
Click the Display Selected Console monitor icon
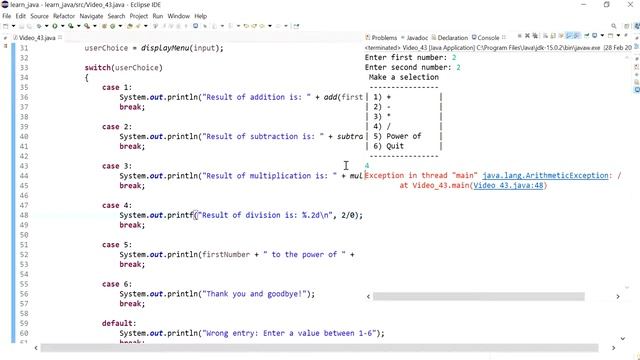click(x=594, y=36)
